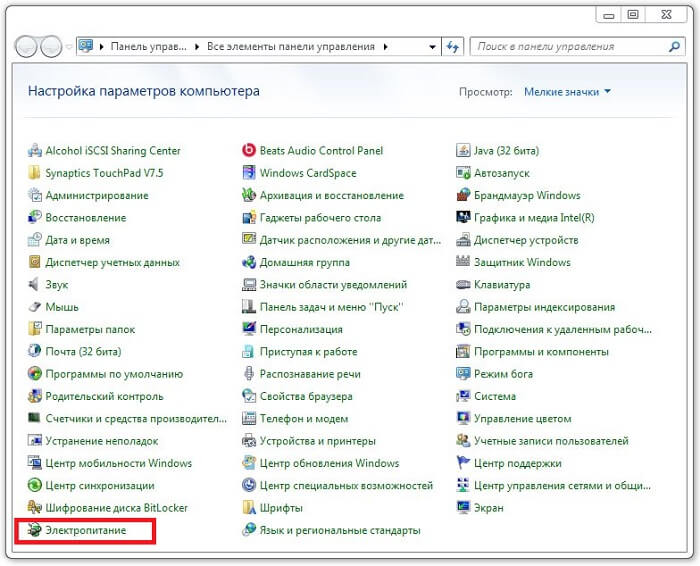Click the Windows CardSpace icon

(x=249, y=173)
